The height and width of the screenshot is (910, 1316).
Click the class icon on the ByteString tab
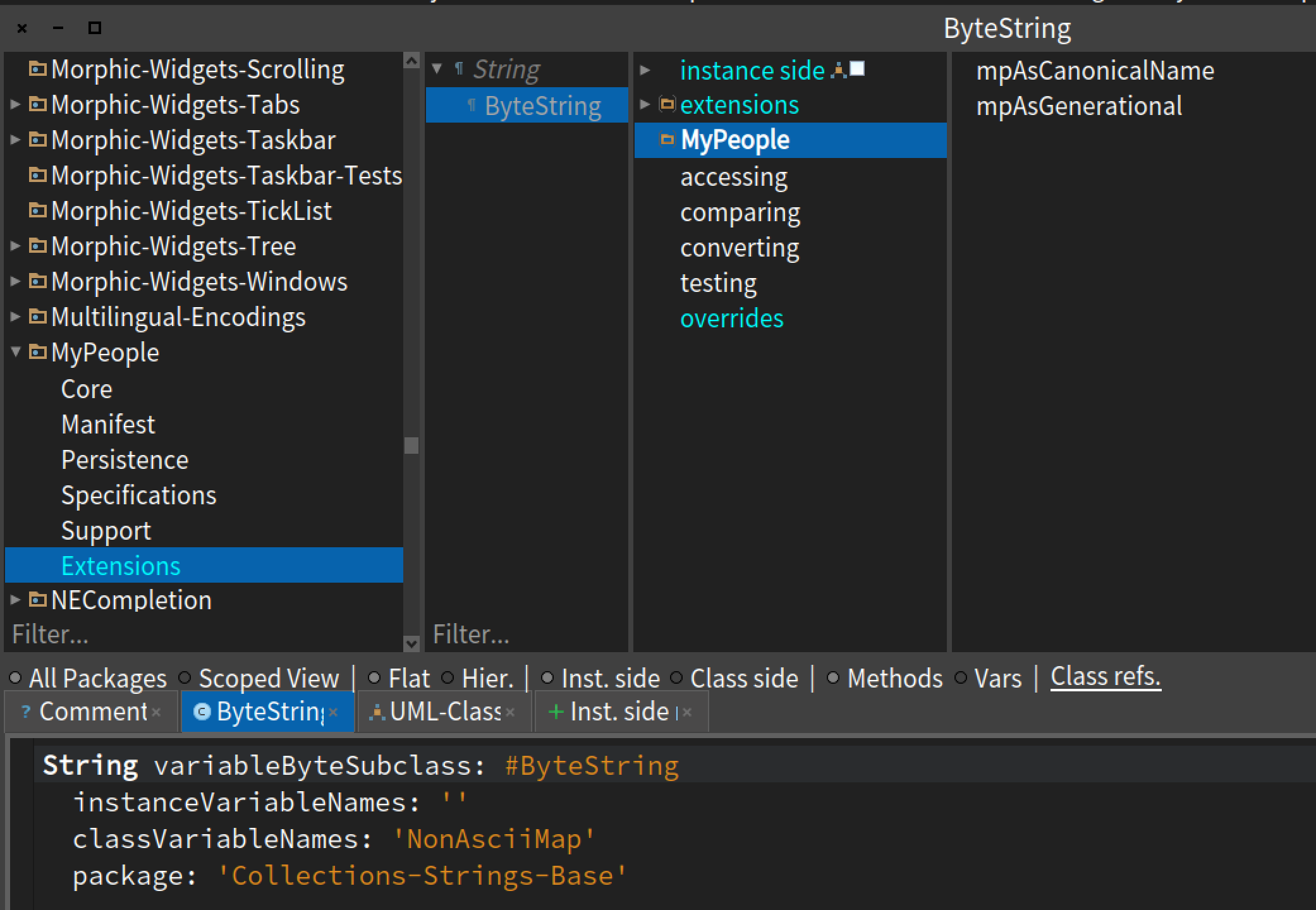pyautogui.click(x=201, y=711)
